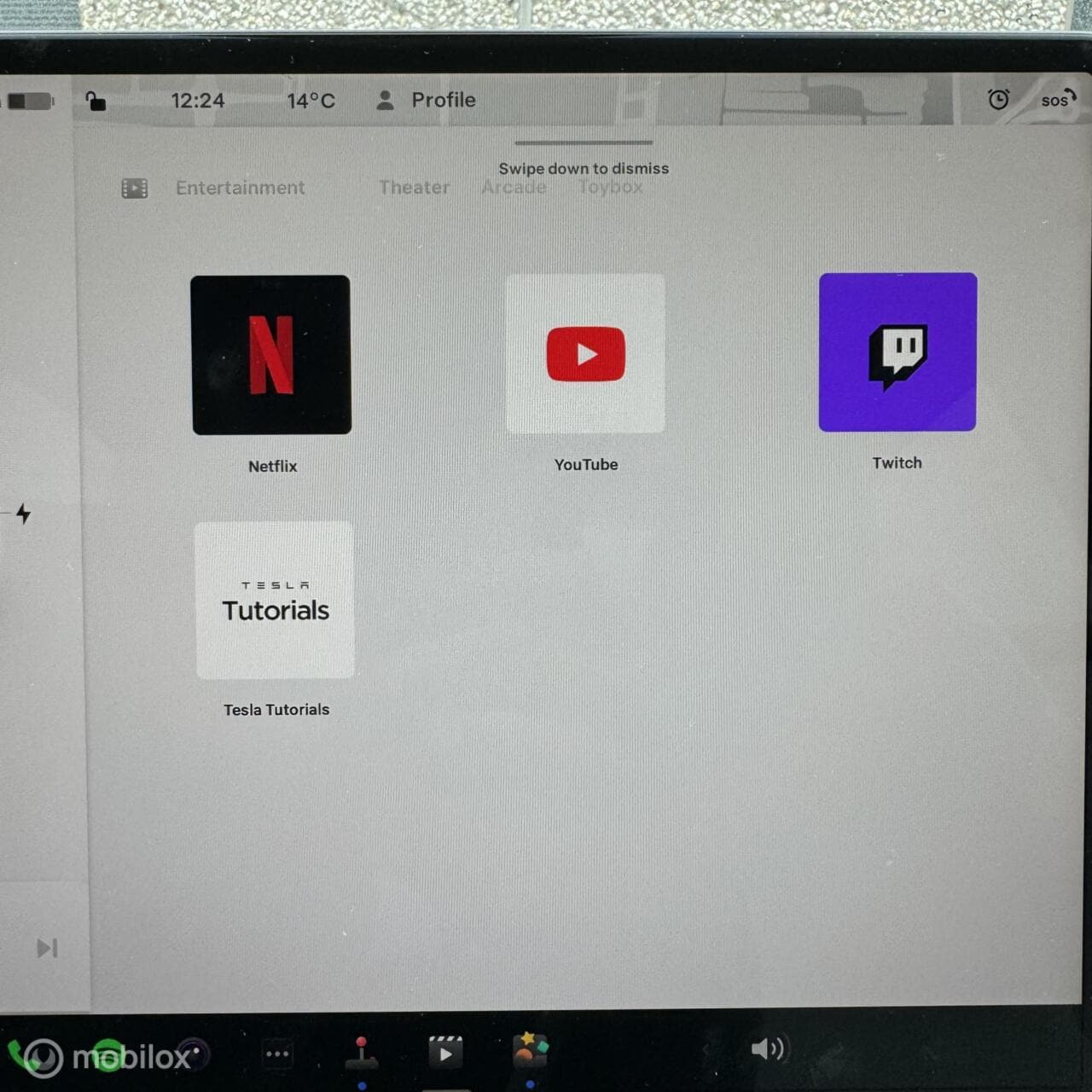Screen dimensions: 1092x1092
Task: Switch to the Arcade tab
Action: coord(514,187)
